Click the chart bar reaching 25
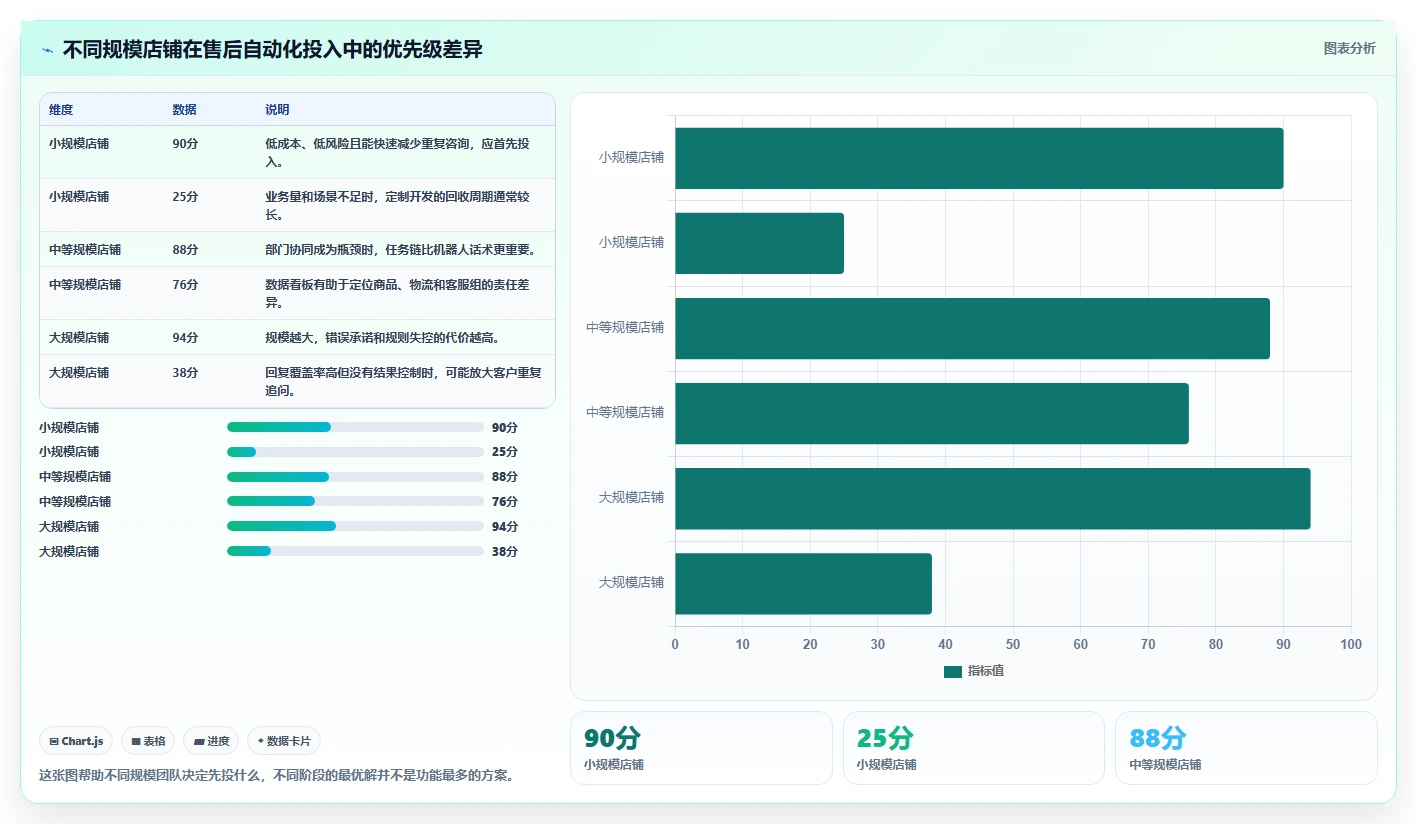This screenshot has height=824, width=1417. coord(760,243)
